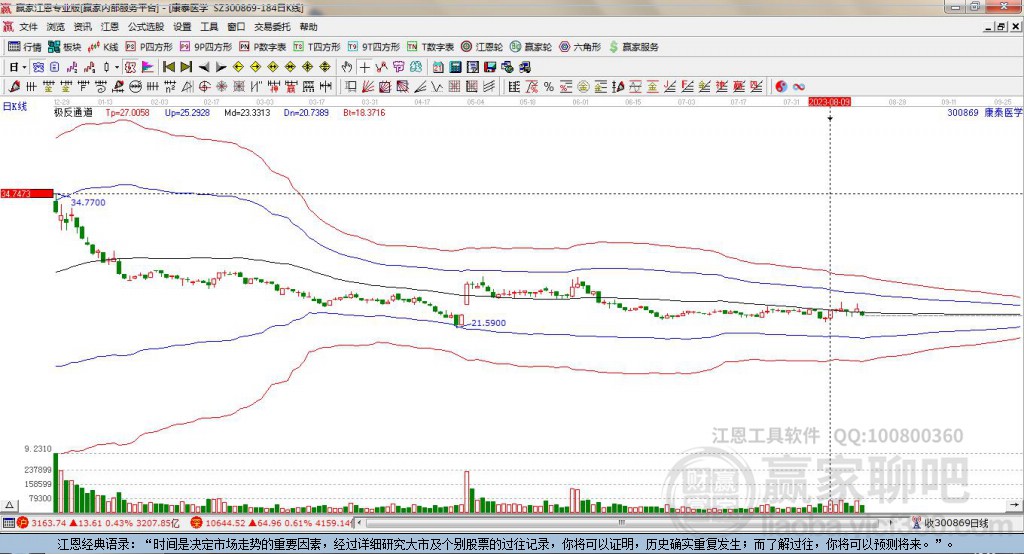The image size is (1024, 554).
Task: Open the 交易委托 menu
Action: (272, 27)
